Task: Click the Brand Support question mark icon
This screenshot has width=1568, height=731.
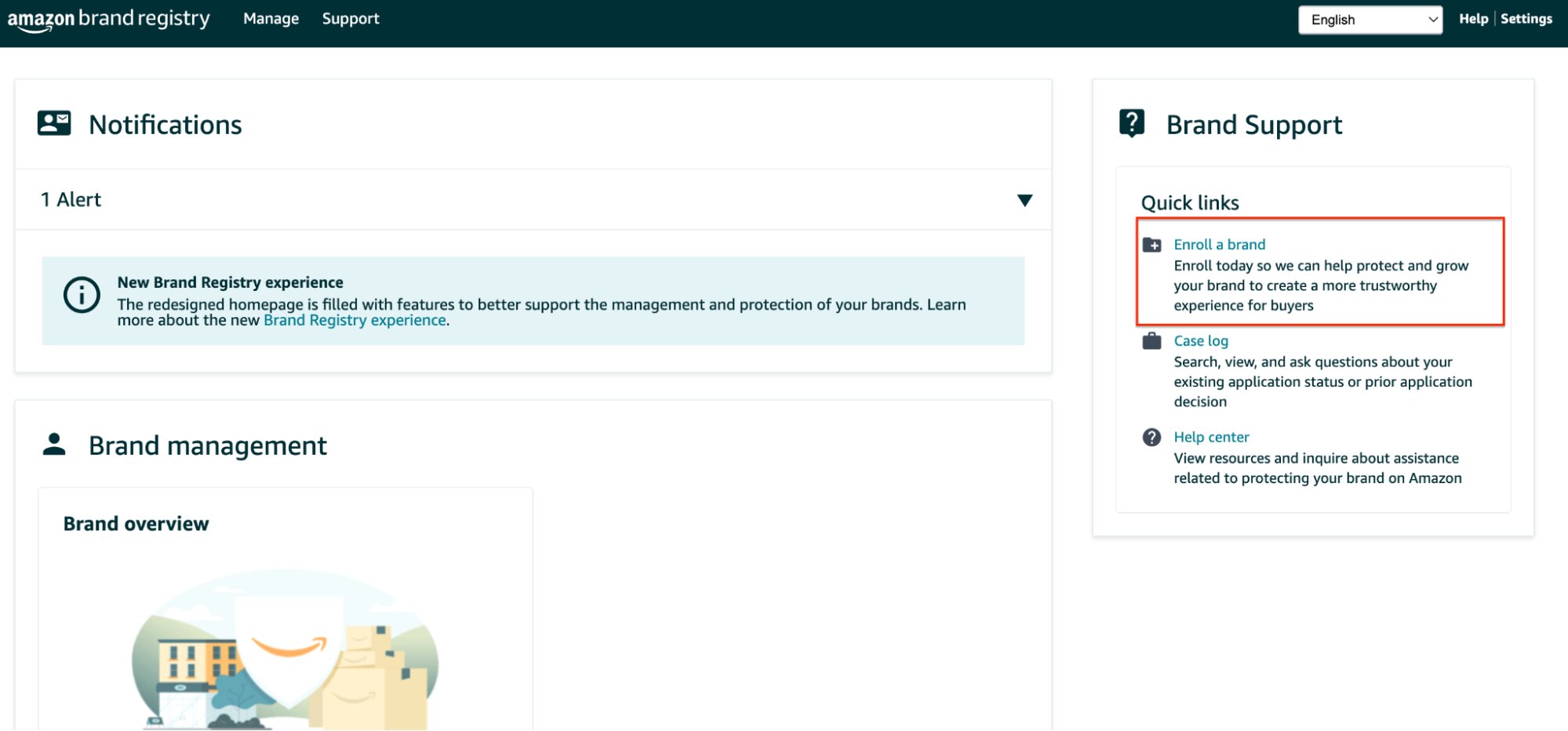Action: tap(1132, 123)
